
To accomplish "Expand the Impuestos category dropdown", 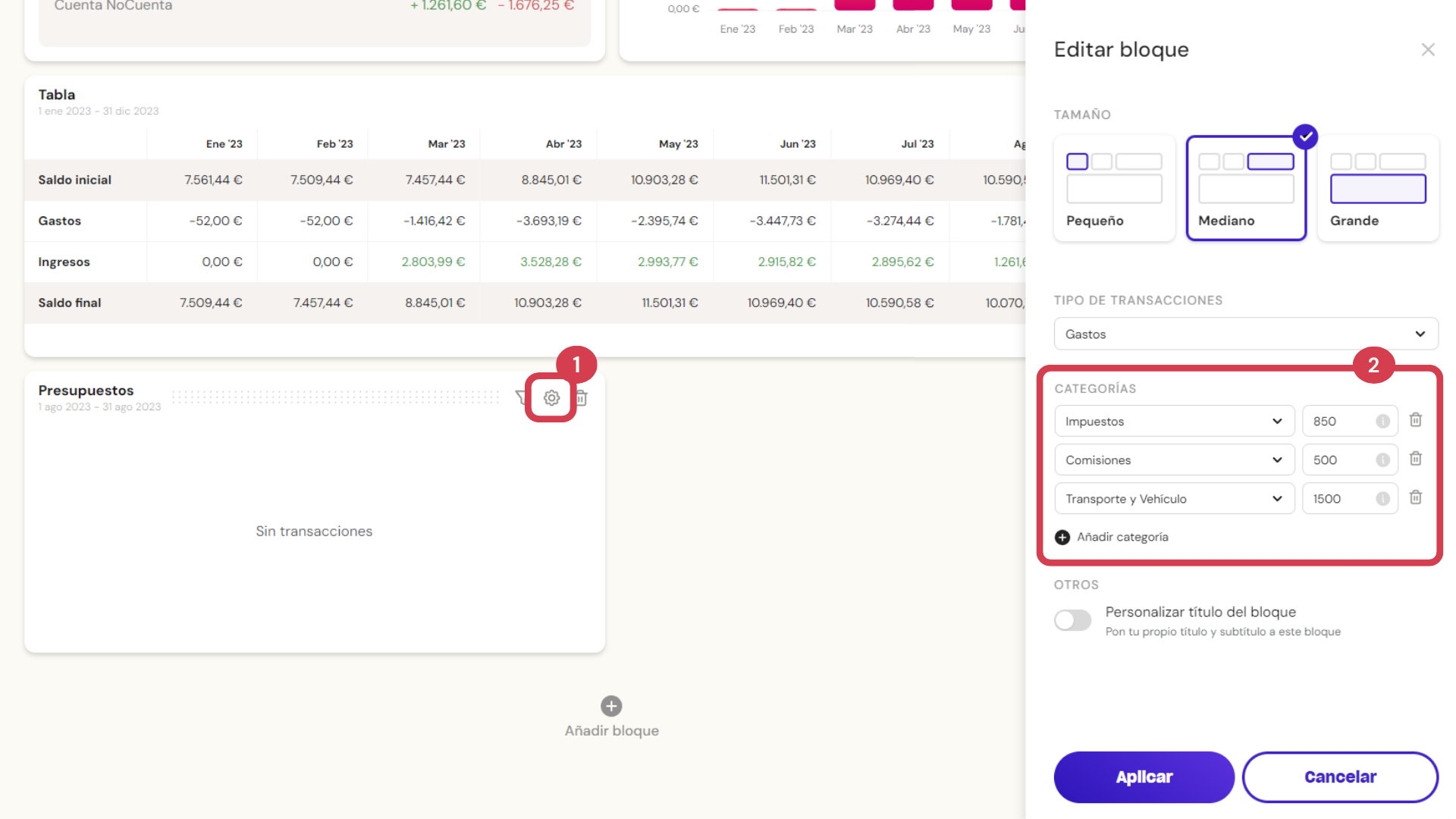I will click(1174, 421).
